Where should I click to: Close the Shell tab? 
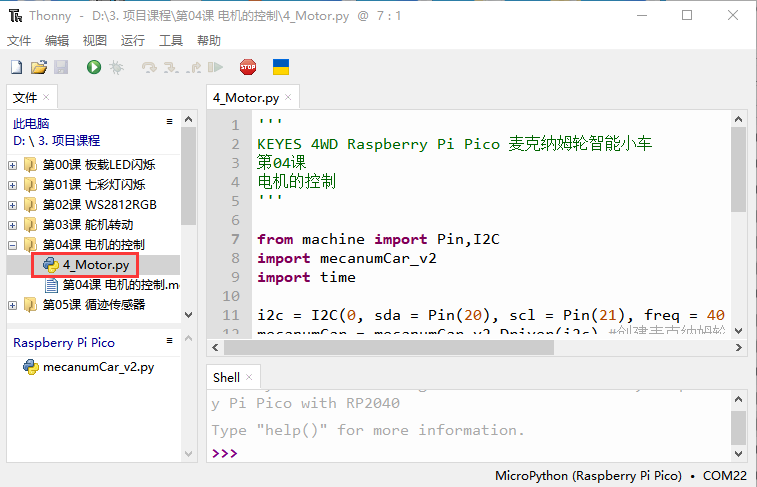(x=249, y=377)
